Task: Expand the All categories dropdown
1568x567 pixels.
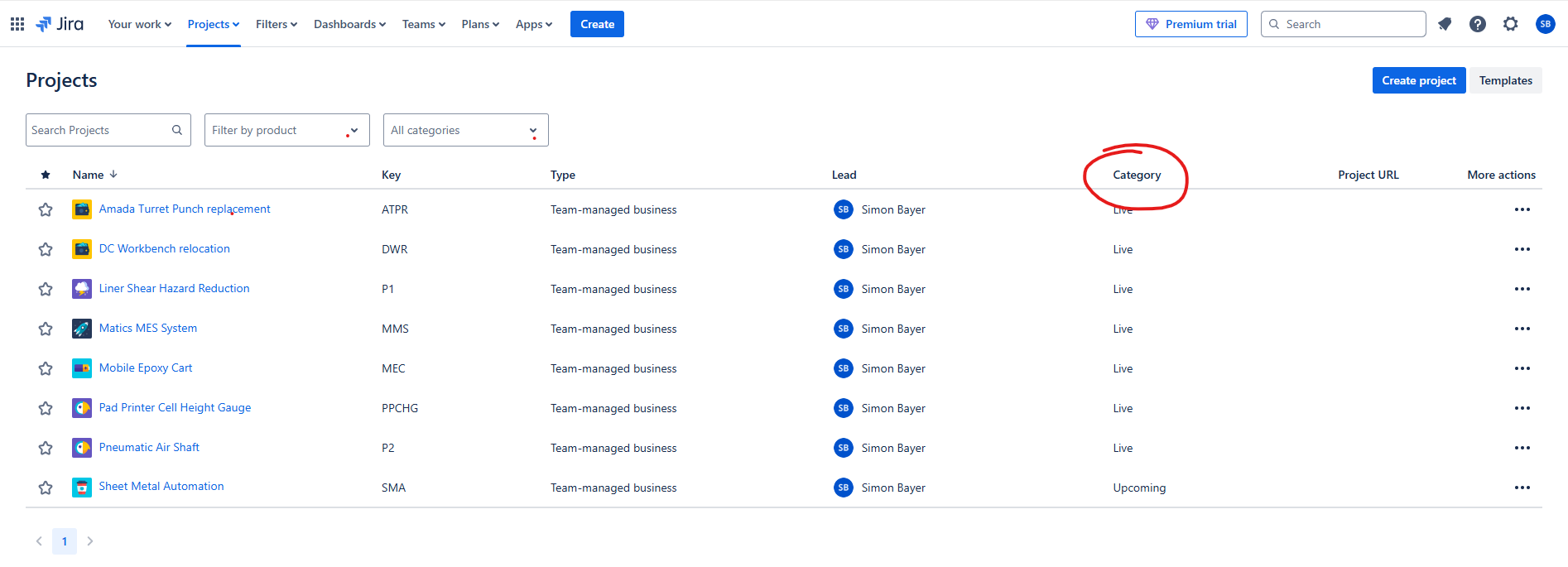Action: tap(466, 130)
